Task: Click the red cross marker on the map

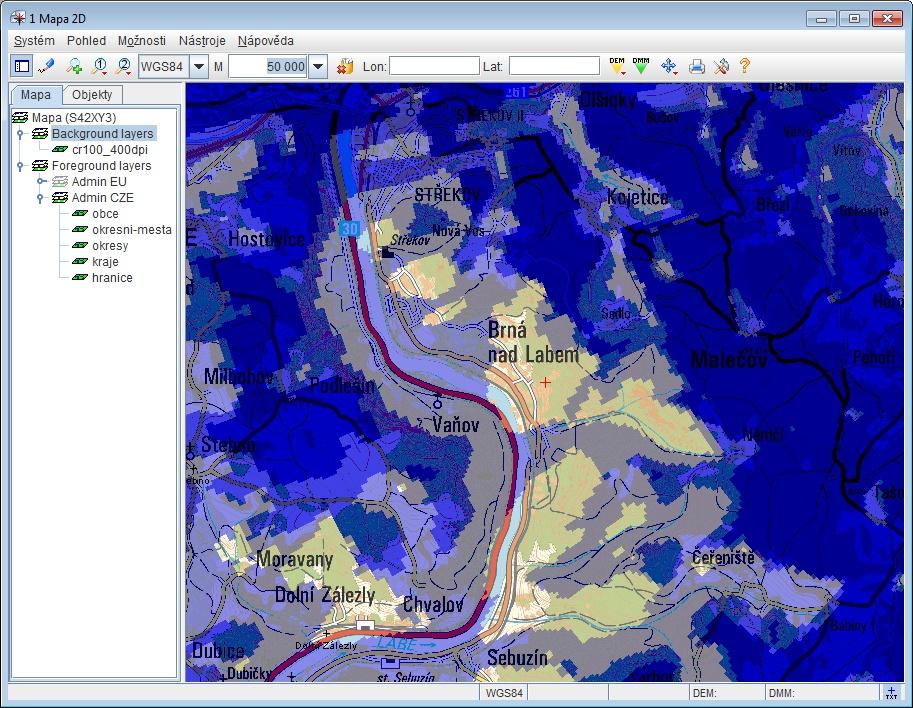Action: coord(545,383)
